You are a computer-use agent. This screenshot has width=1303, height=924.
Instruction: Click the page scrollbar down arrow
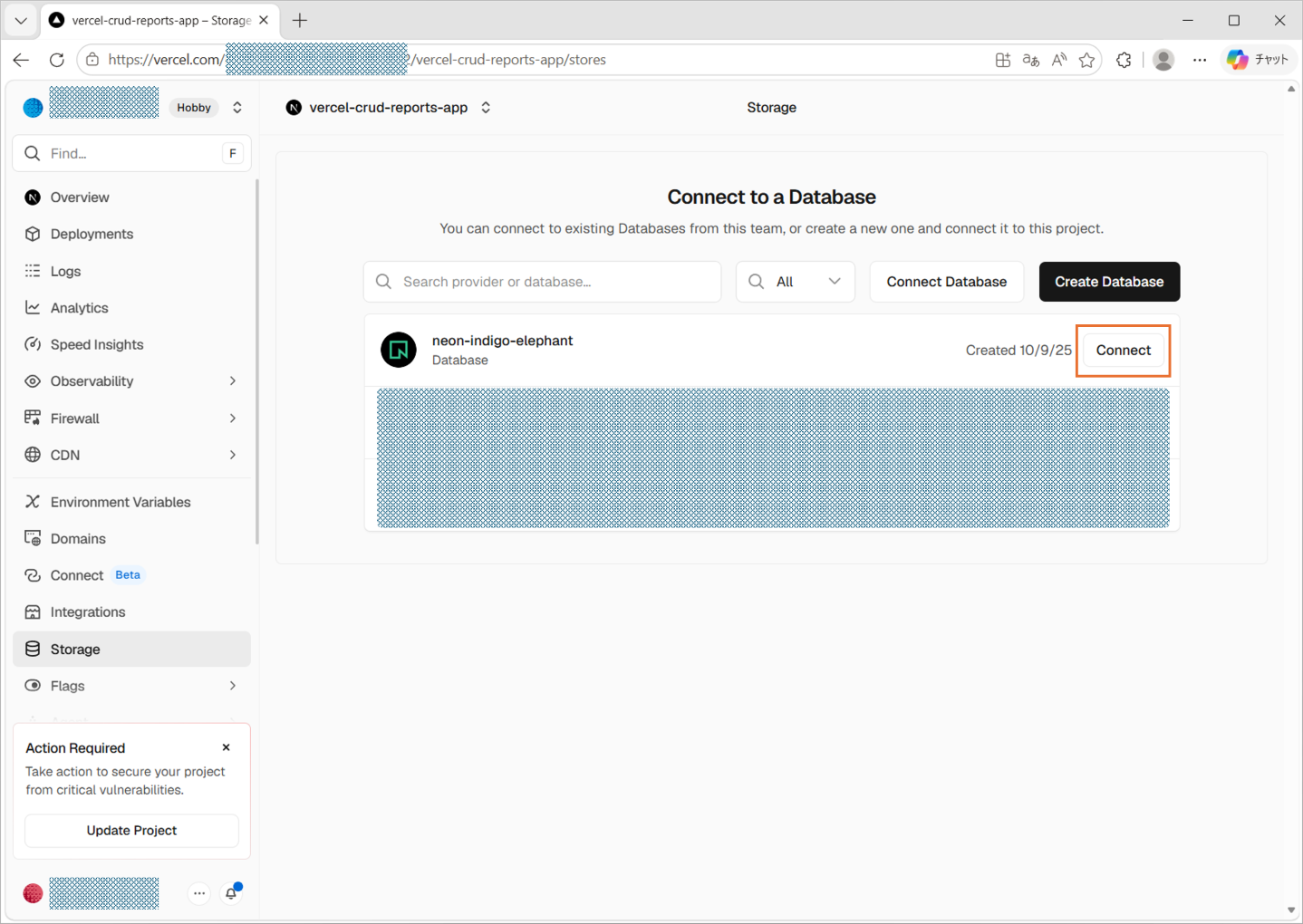(1291, 910)
